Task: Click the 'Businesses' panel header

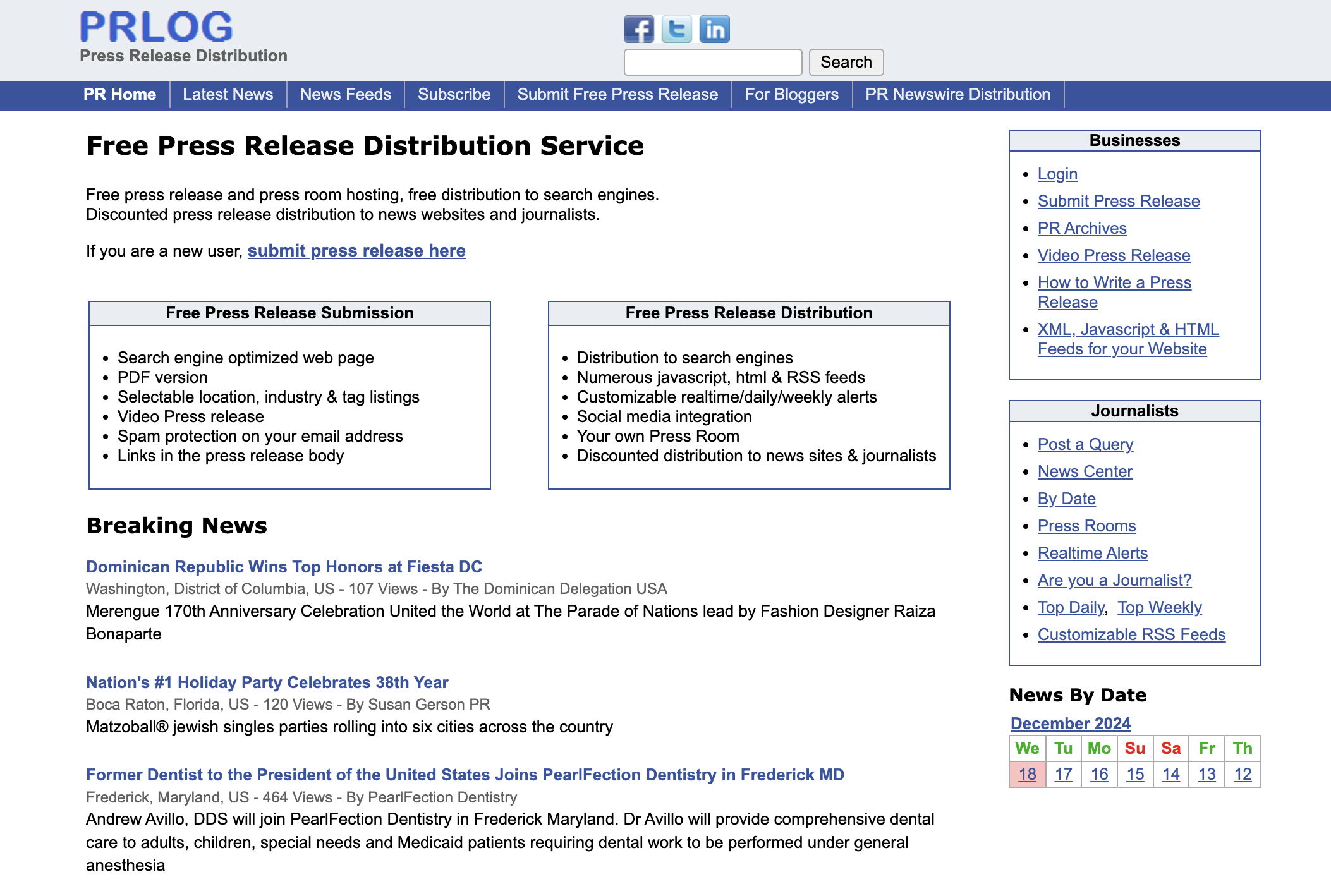Action: tap(1134, 140)
